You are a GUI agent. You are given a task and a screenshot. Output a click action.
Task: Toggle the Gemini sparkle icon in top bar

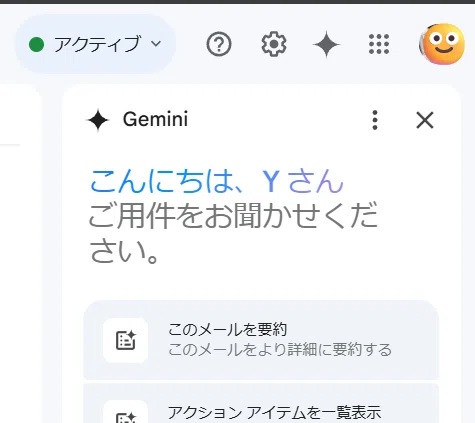tap(327, 44)
